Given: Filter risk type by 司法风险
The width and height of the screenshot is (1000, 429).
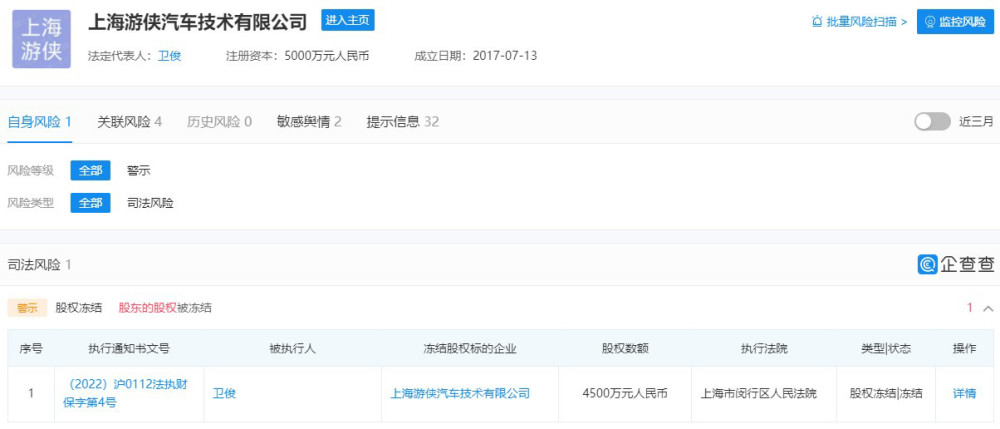Looking at the screenshot, I should pos(151,203).
